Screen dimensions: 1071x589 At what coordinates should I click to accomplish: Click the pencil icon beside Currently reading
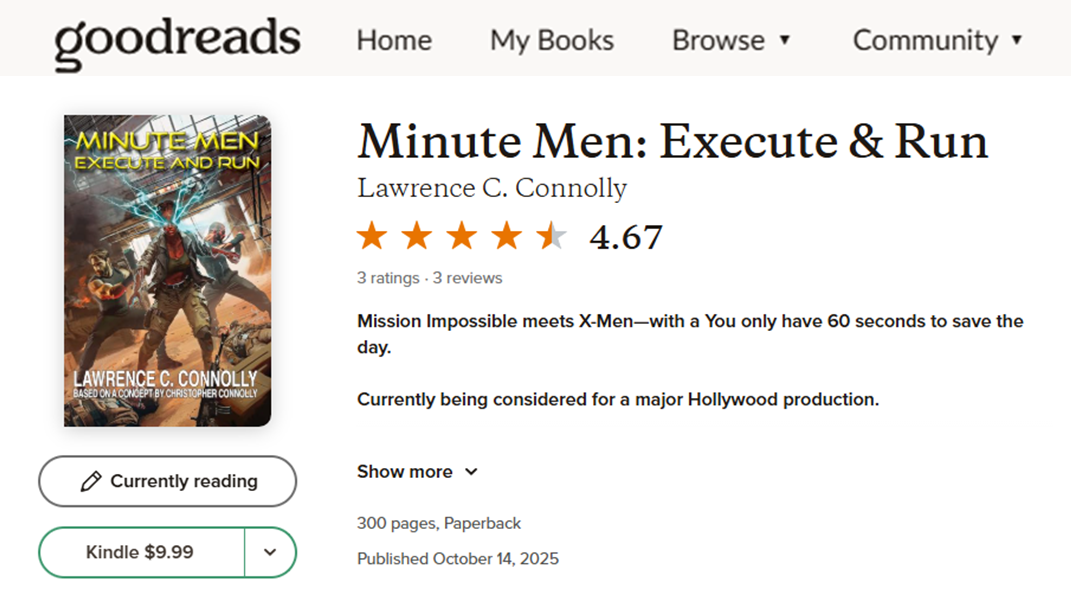click(91, 482)
